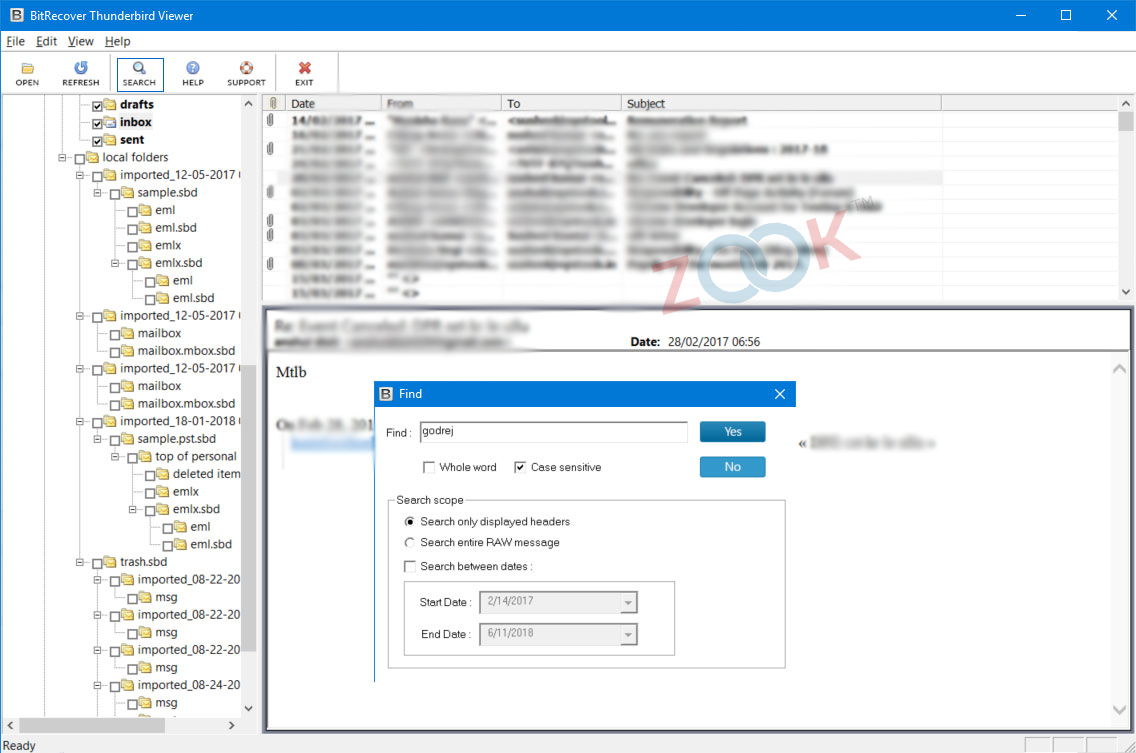Click folder tree scroll-right arrow
The image size is (1136, 753).
pos(231,725)
